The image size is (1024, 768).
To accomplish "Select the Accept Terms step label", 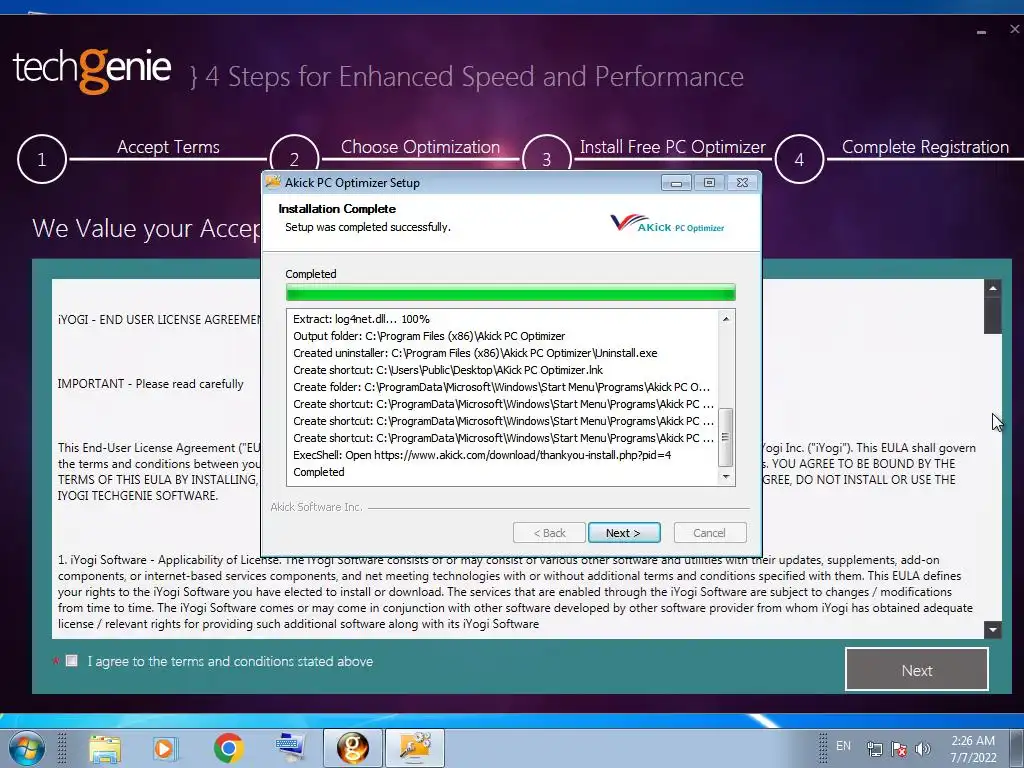I will click(x=168, y=147).
